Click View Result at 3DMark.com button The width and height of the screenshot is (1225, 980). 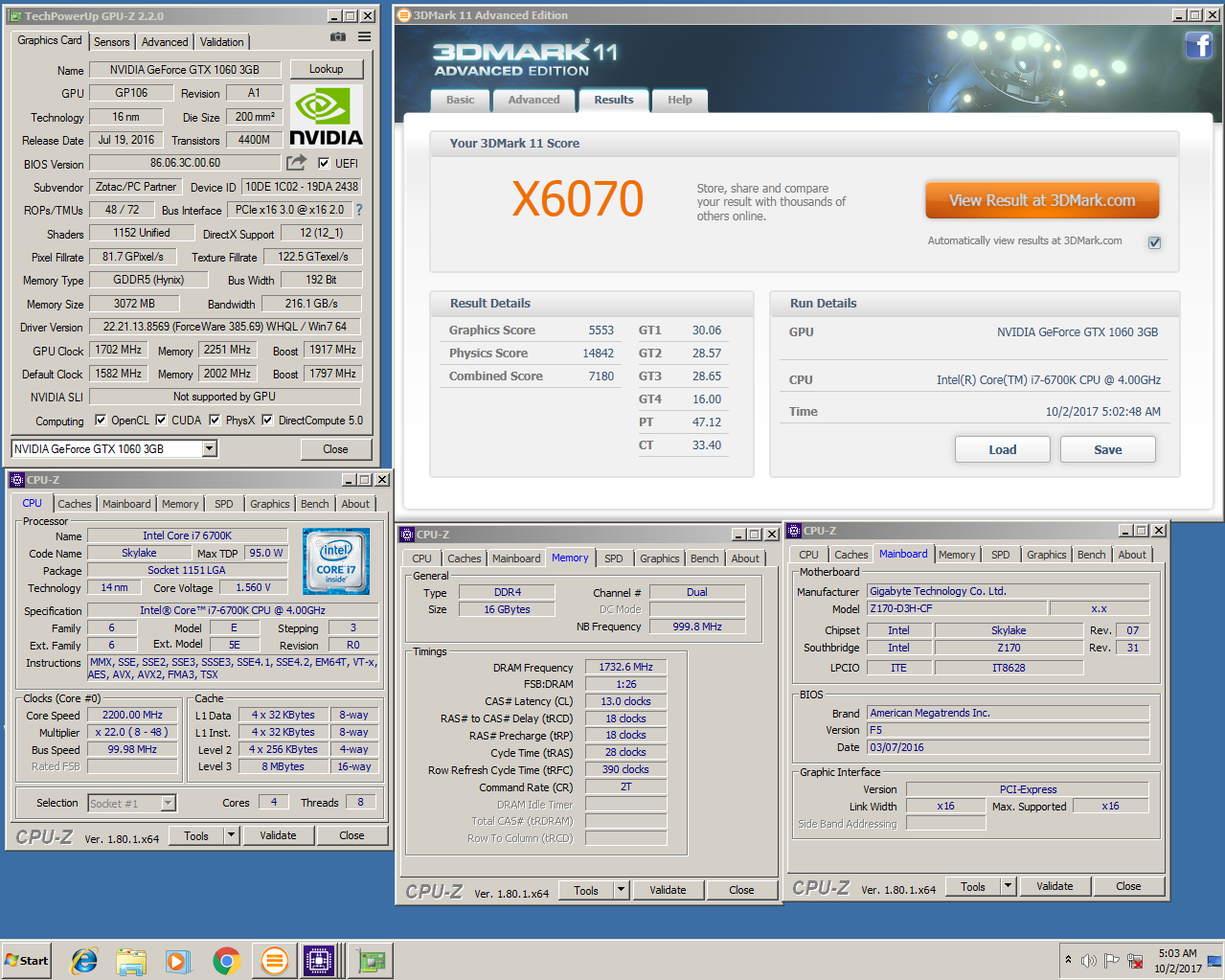[x=1042, y=200]
